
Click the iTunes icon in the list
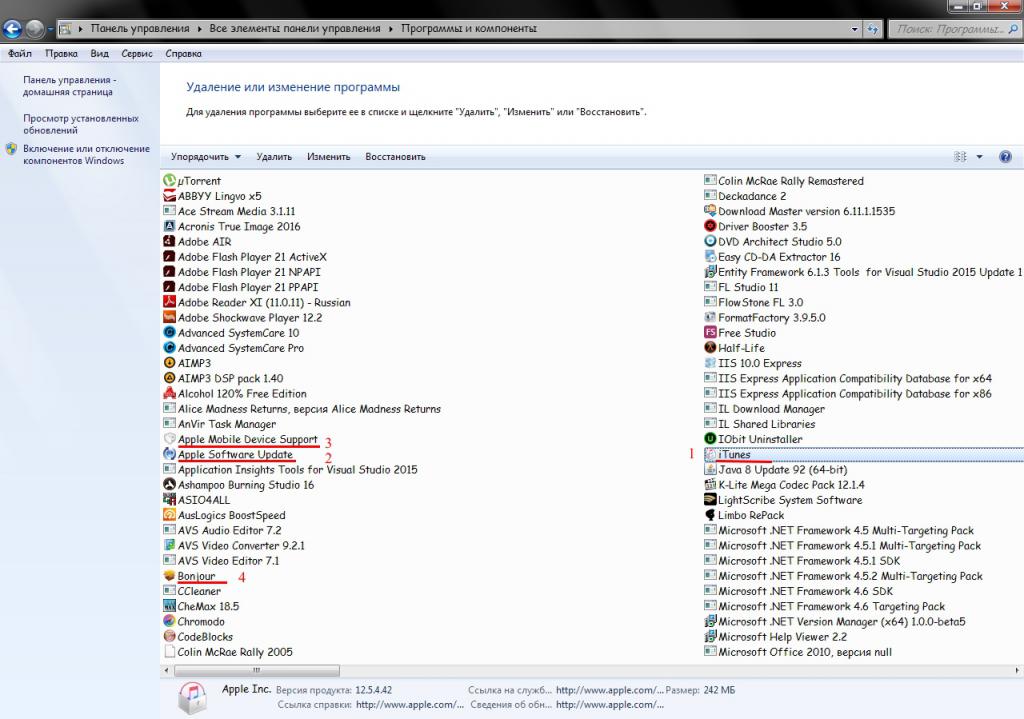point(710,455)
